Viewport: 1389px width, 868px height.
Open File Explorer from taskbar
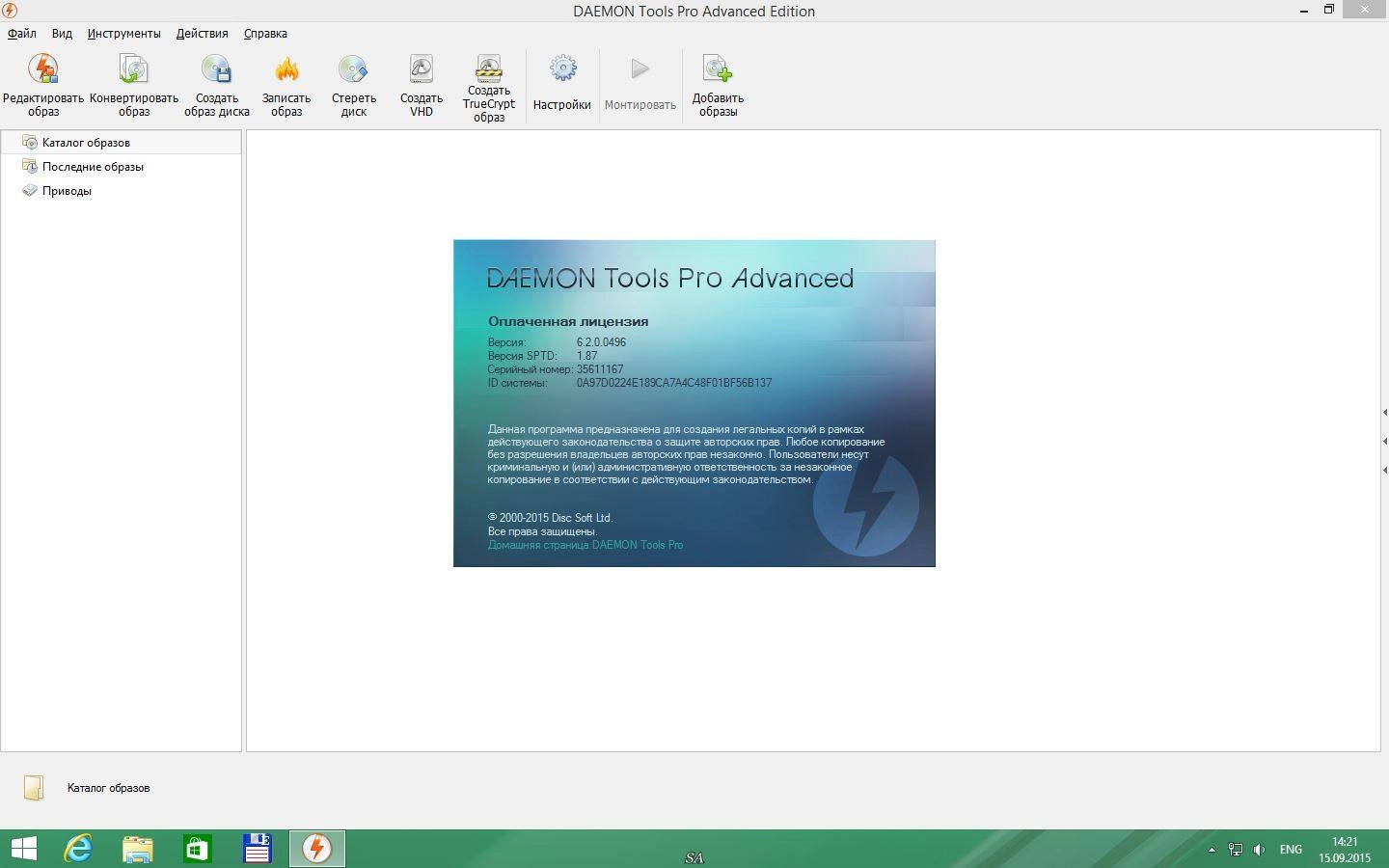point(138,849)
